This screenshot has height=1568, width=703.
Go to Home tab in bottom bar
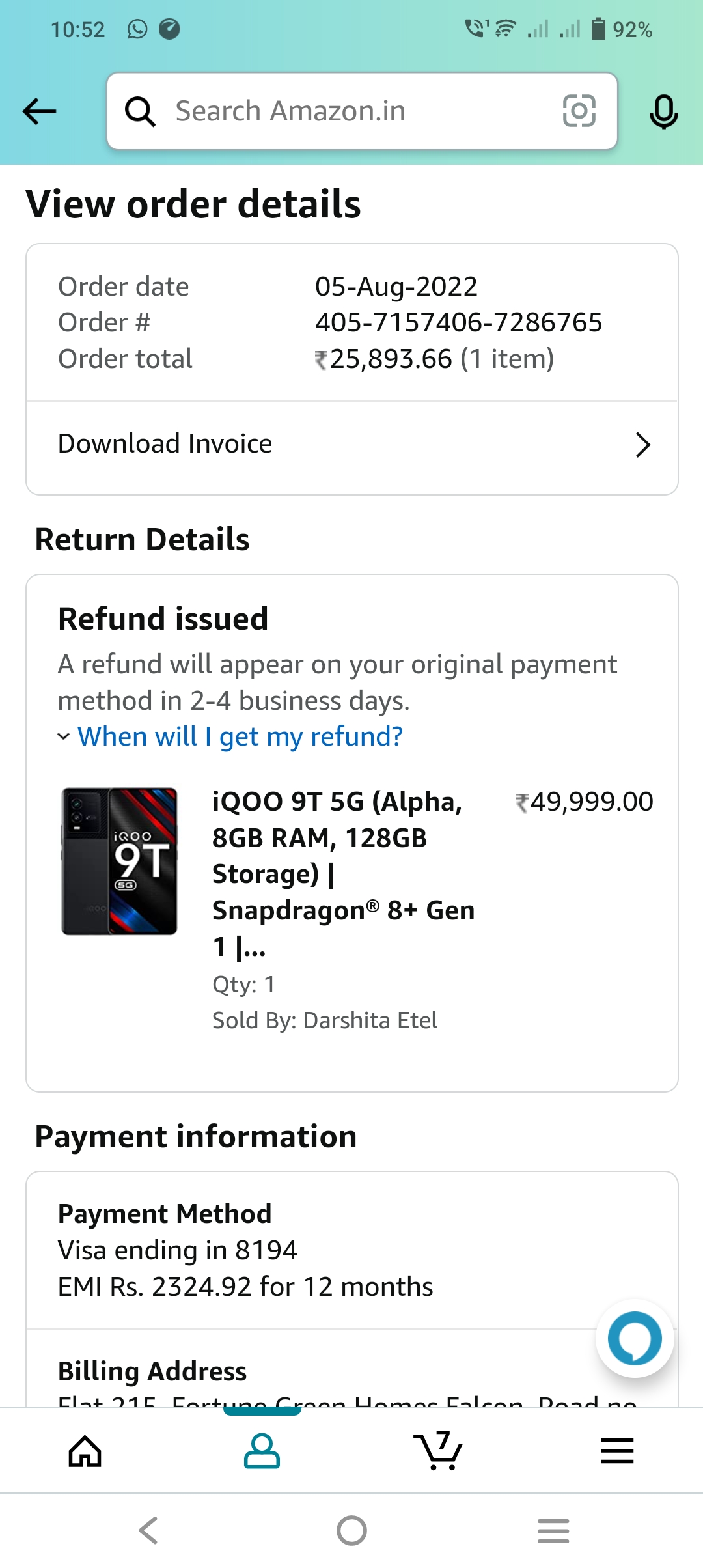[x=85, y=1451]
